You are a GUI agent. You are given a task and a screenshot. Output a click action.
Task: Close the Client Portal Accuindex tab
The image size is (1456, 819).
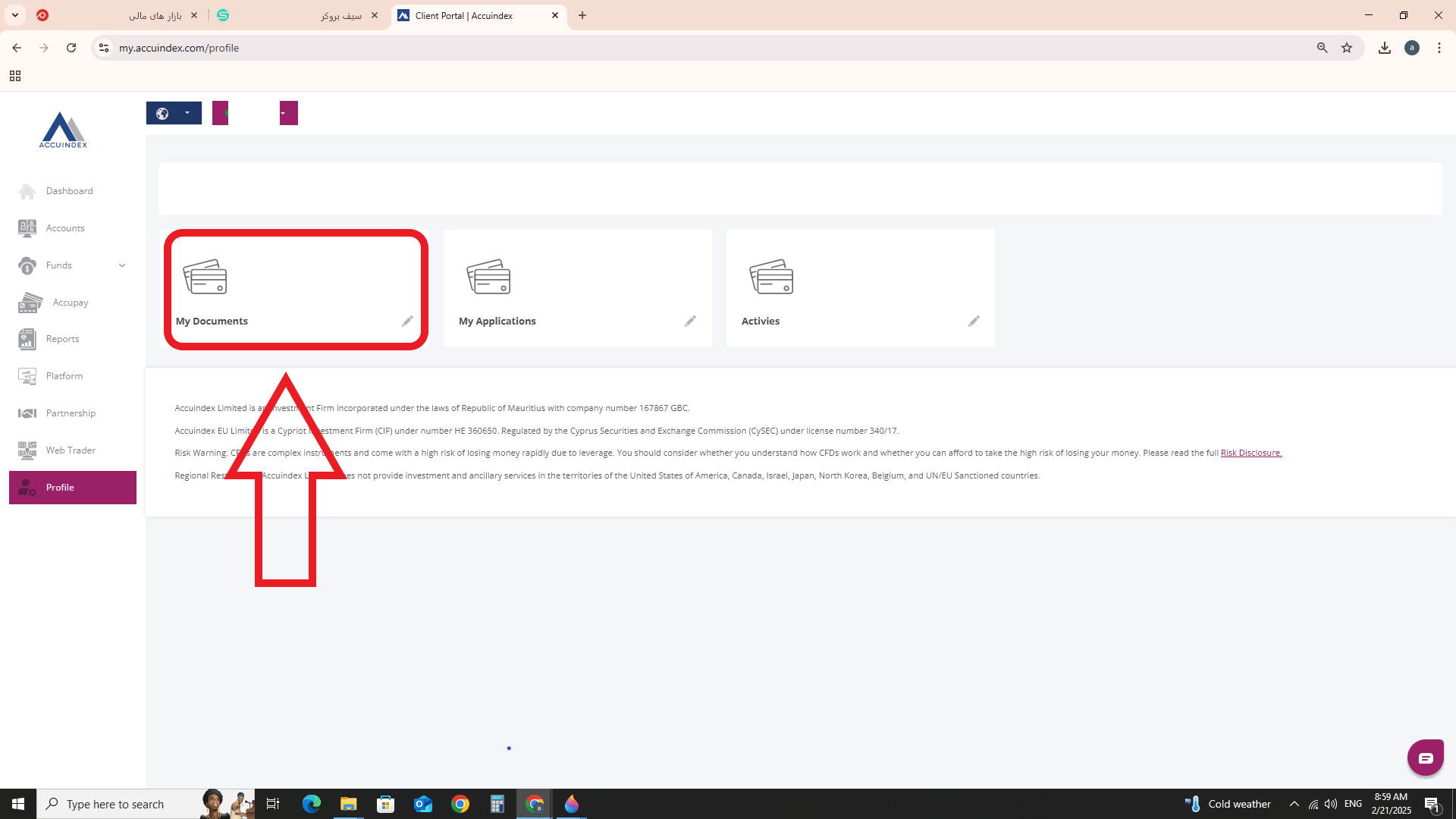pos(555,15)
